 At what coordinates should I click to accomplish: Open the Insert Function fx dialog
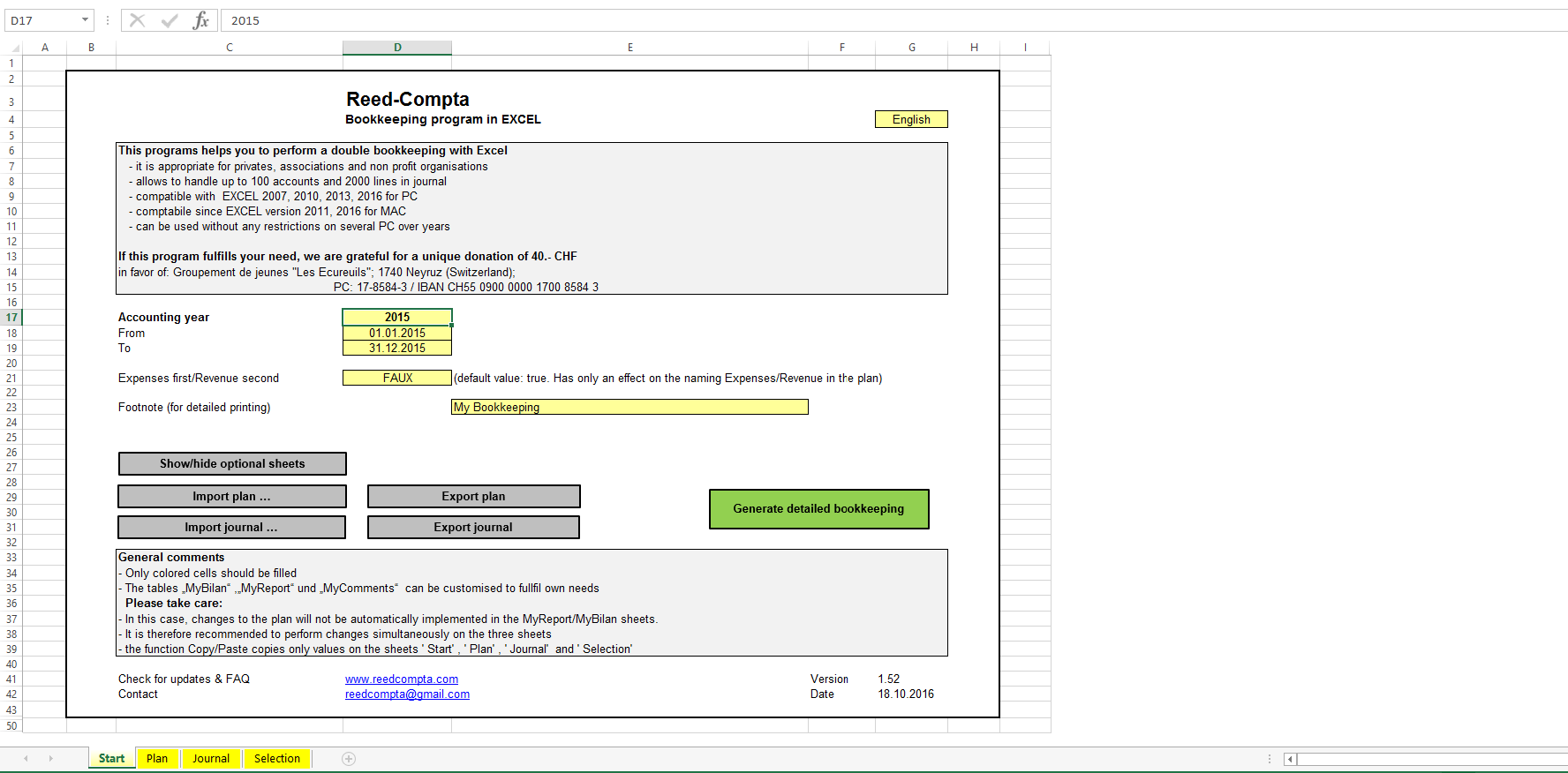(x=201, y=20)
